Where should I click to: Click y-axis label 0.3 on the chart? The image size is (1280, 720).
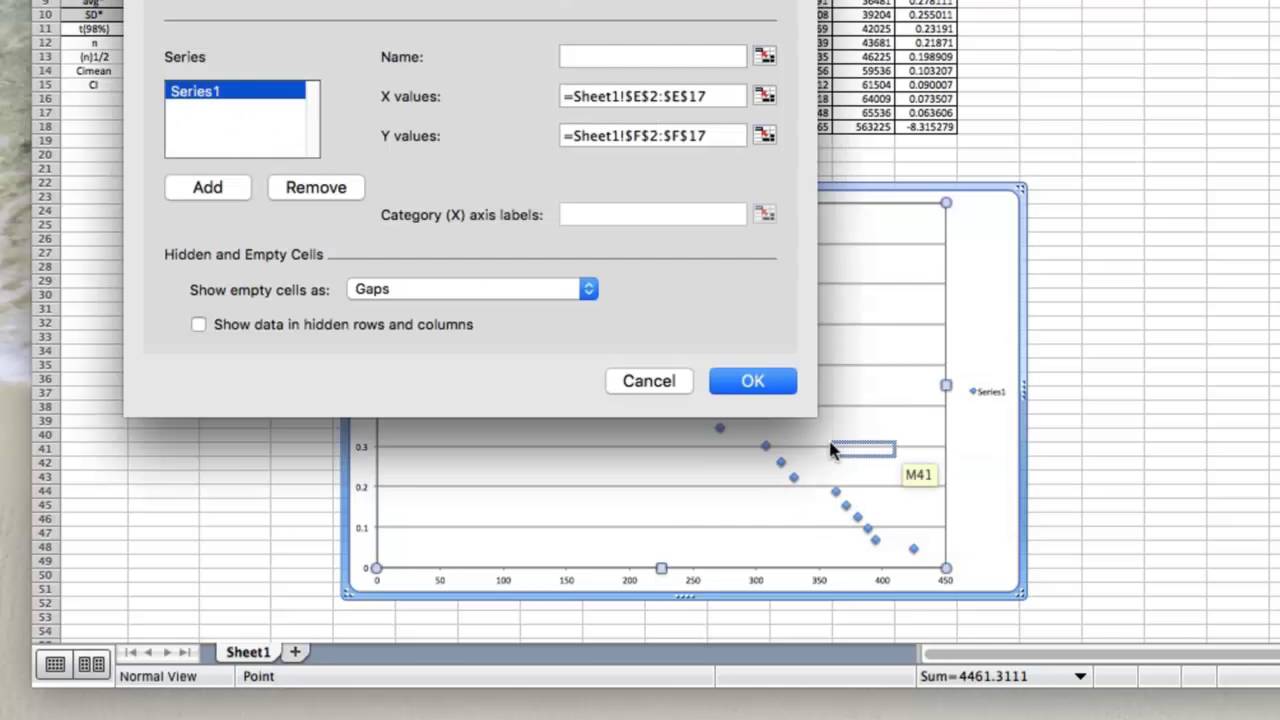coord(361,447)
